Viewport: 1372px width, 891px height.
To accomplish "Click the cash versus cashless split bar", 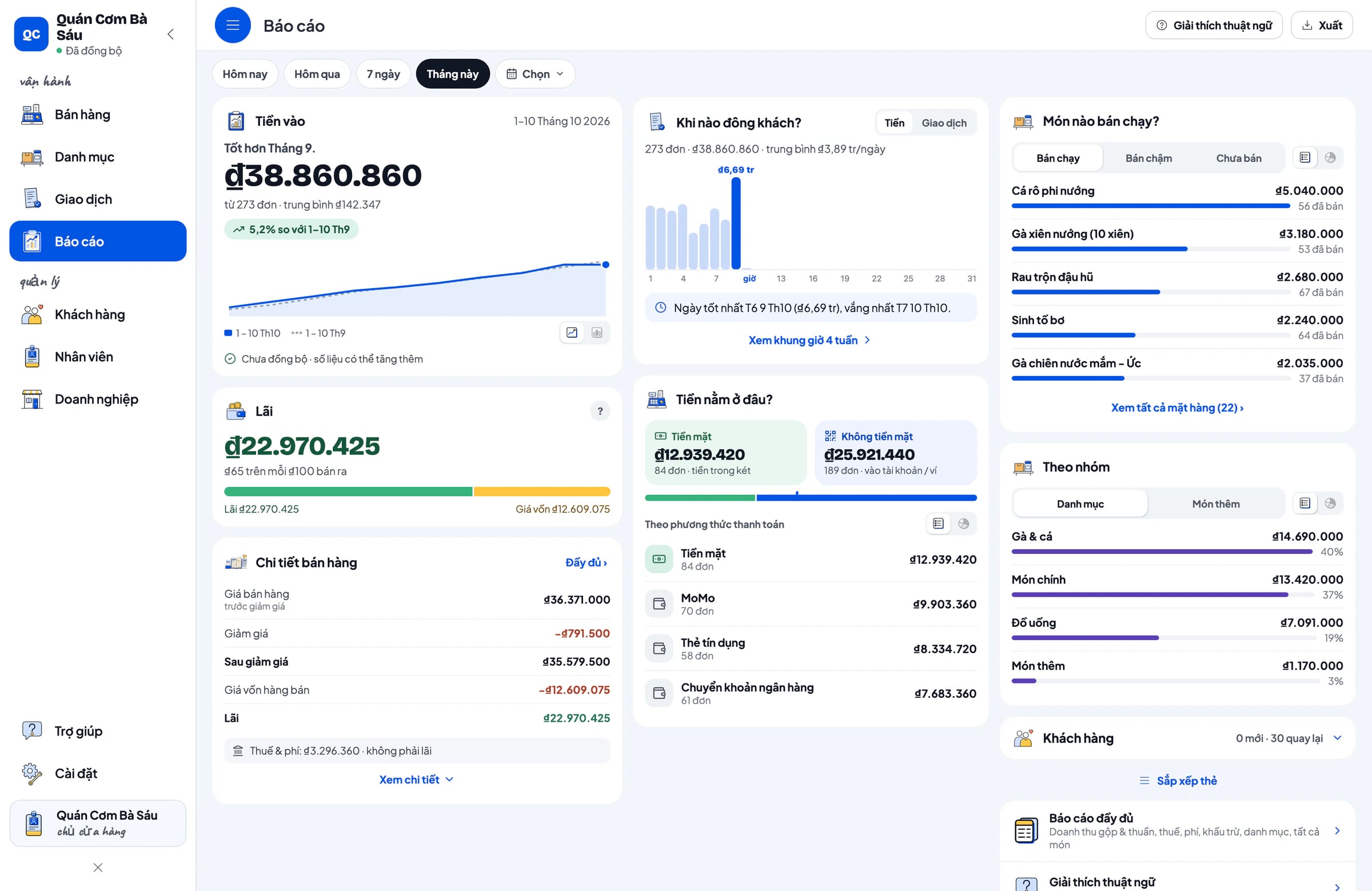I will click(x=811, y=497).
